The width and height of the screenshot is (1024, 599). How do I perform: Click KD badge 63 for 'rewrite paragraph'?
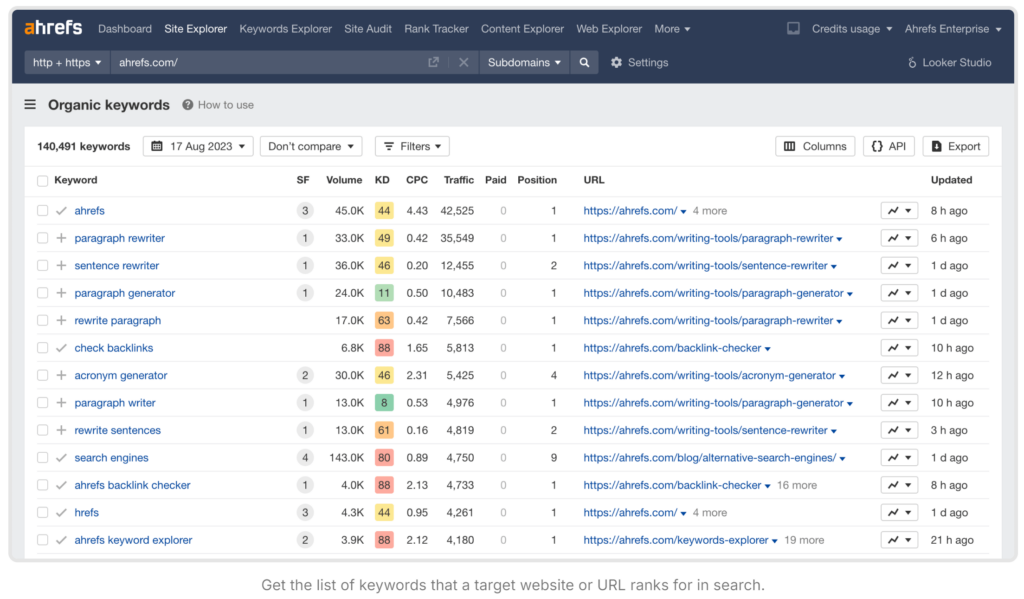[x=384, y=320]
